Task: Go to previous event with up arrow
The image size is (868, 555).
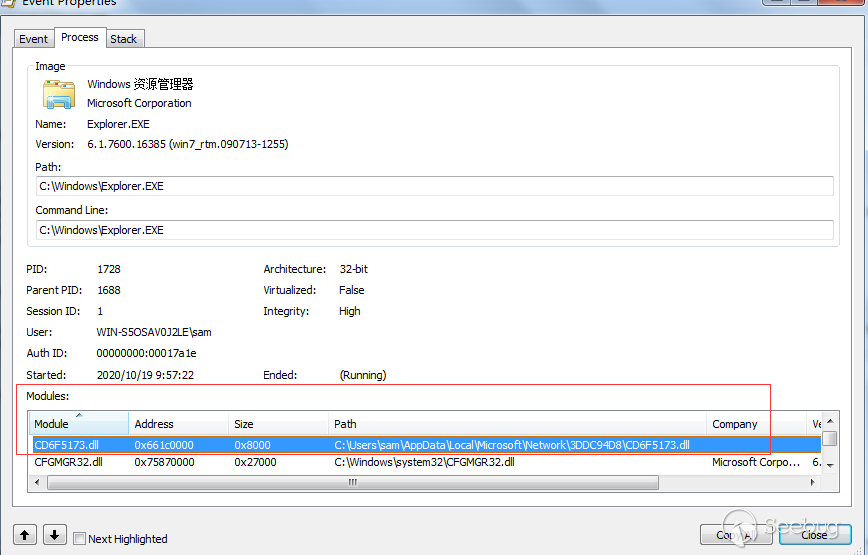Action: point(24,535)
